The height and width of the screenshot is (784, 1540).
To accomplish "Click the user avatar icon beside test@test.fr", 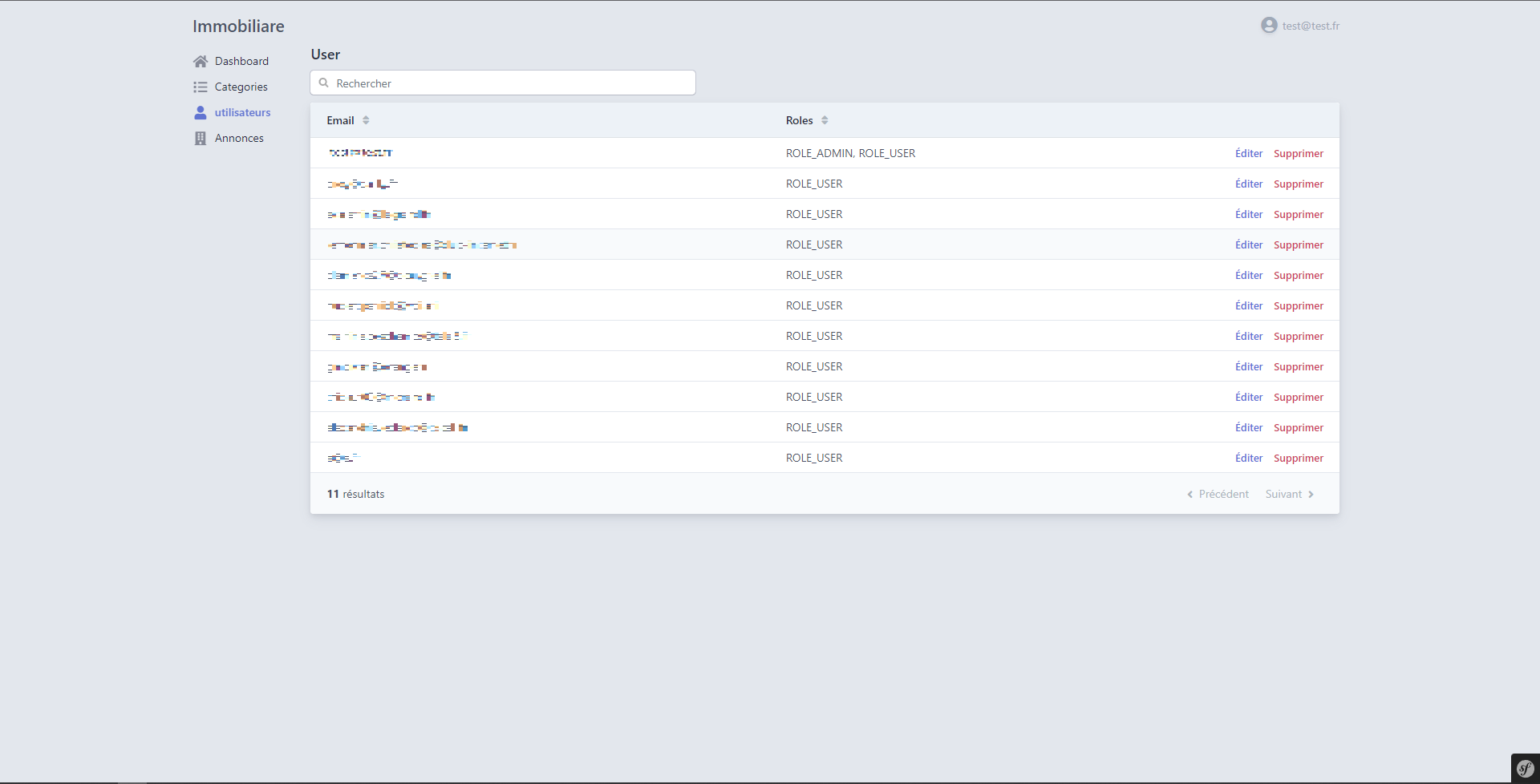I will pyautogui.click(x=1269, y=26).
